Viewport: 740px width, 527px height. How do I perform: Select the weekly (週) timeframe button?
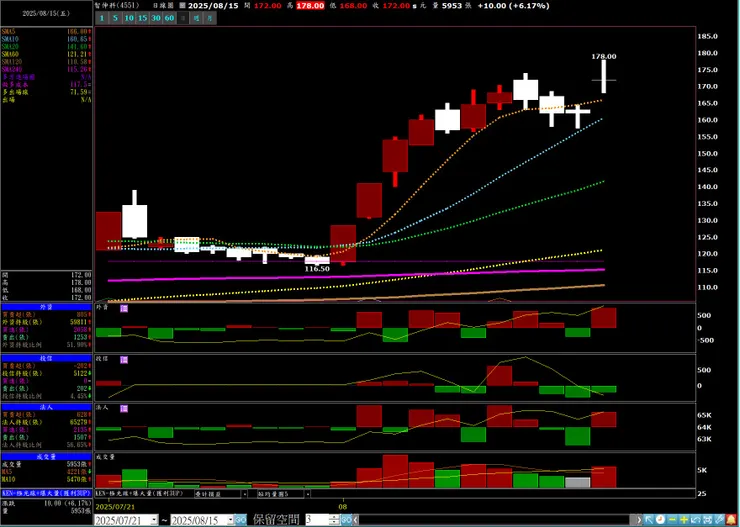(x=196, y=18)
